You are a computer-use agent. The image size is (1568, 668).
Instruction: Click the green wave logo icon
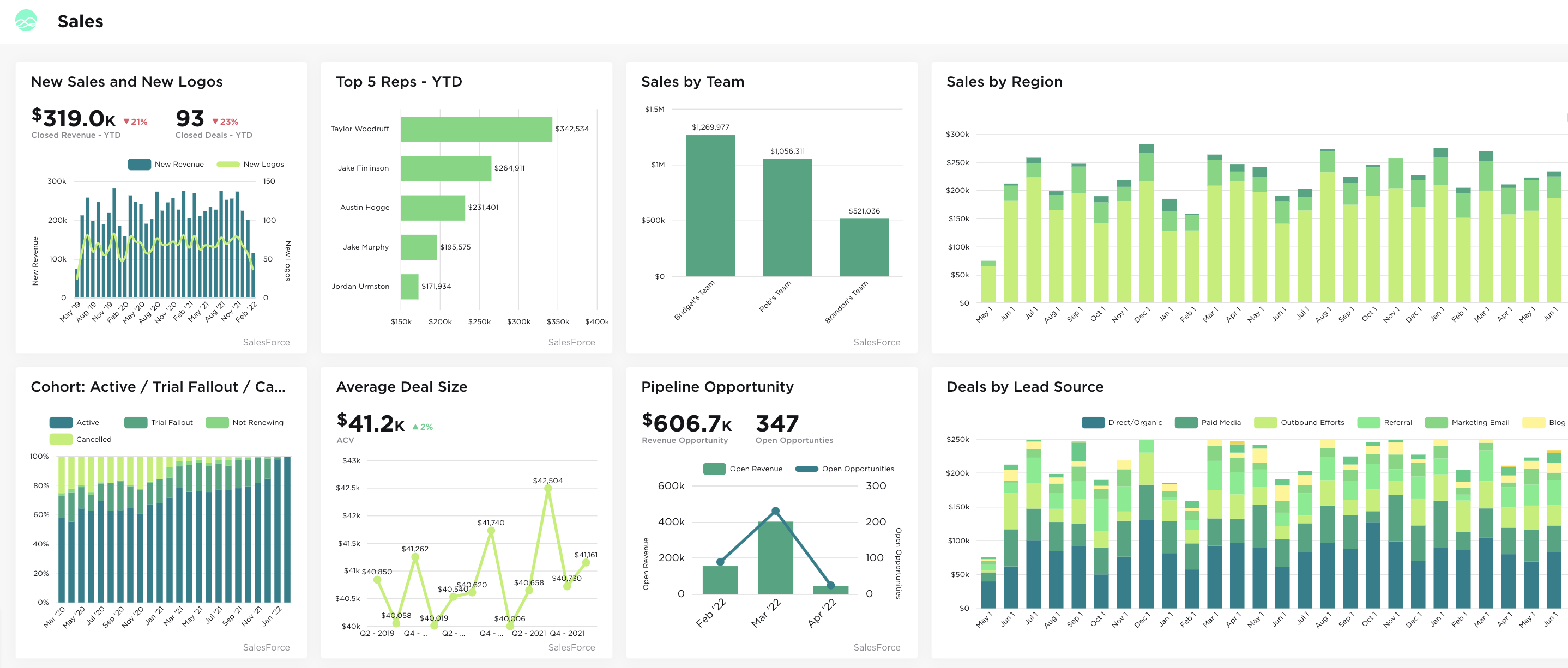[26, 21]
